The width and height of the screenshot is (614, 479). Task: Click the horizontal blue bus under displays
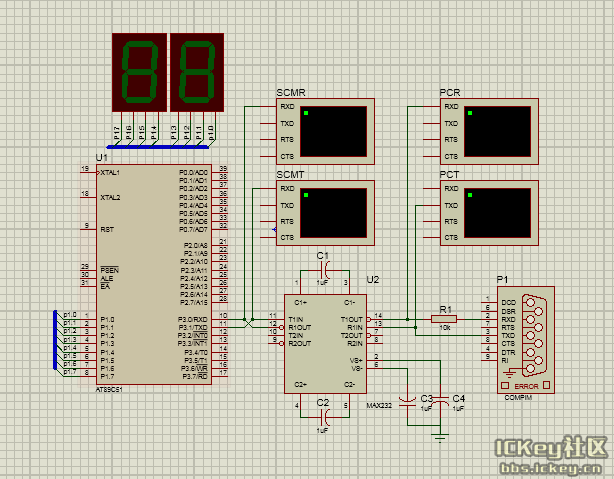click(x=158, y=147)
